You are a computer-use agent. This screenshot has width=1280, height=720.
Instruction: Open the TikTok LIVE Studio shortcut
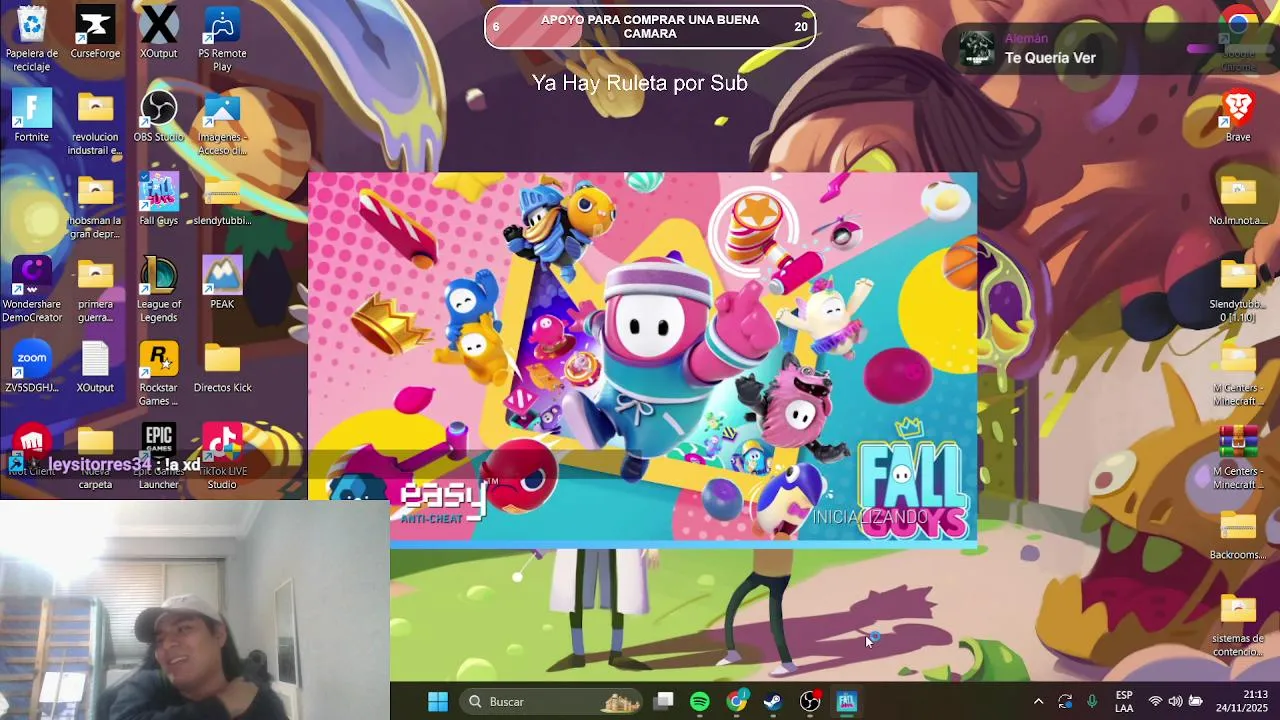tap(222, 458)
